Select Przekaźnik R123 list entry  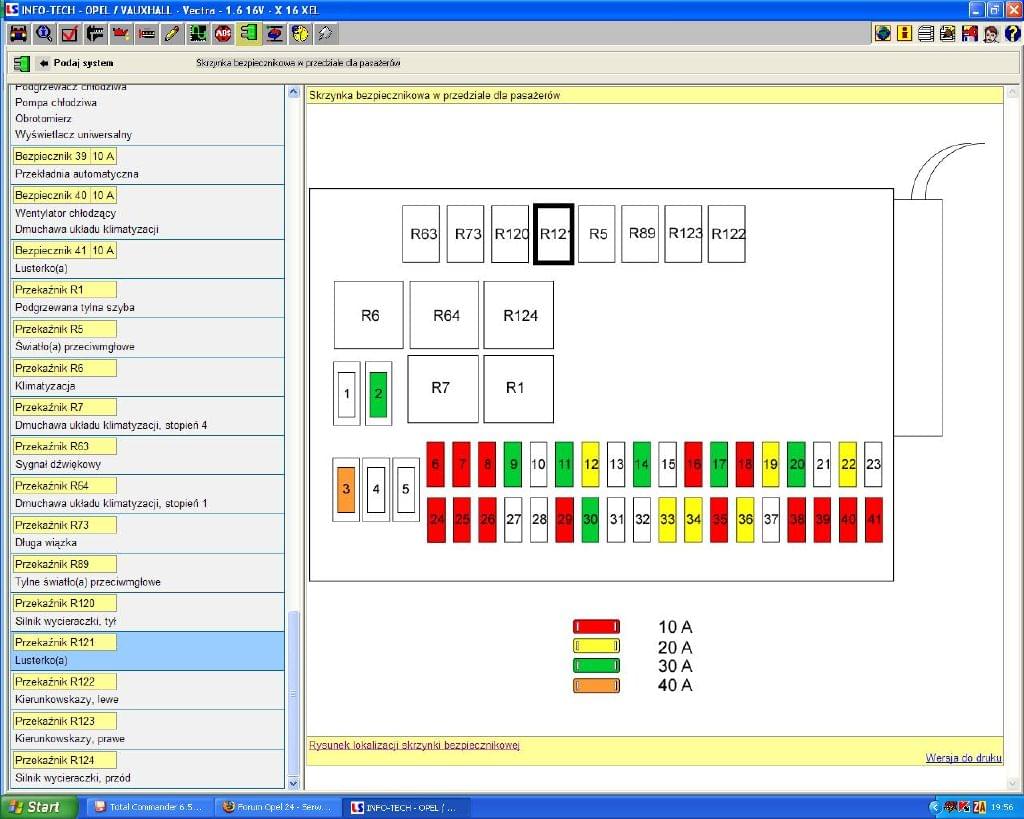65,720
